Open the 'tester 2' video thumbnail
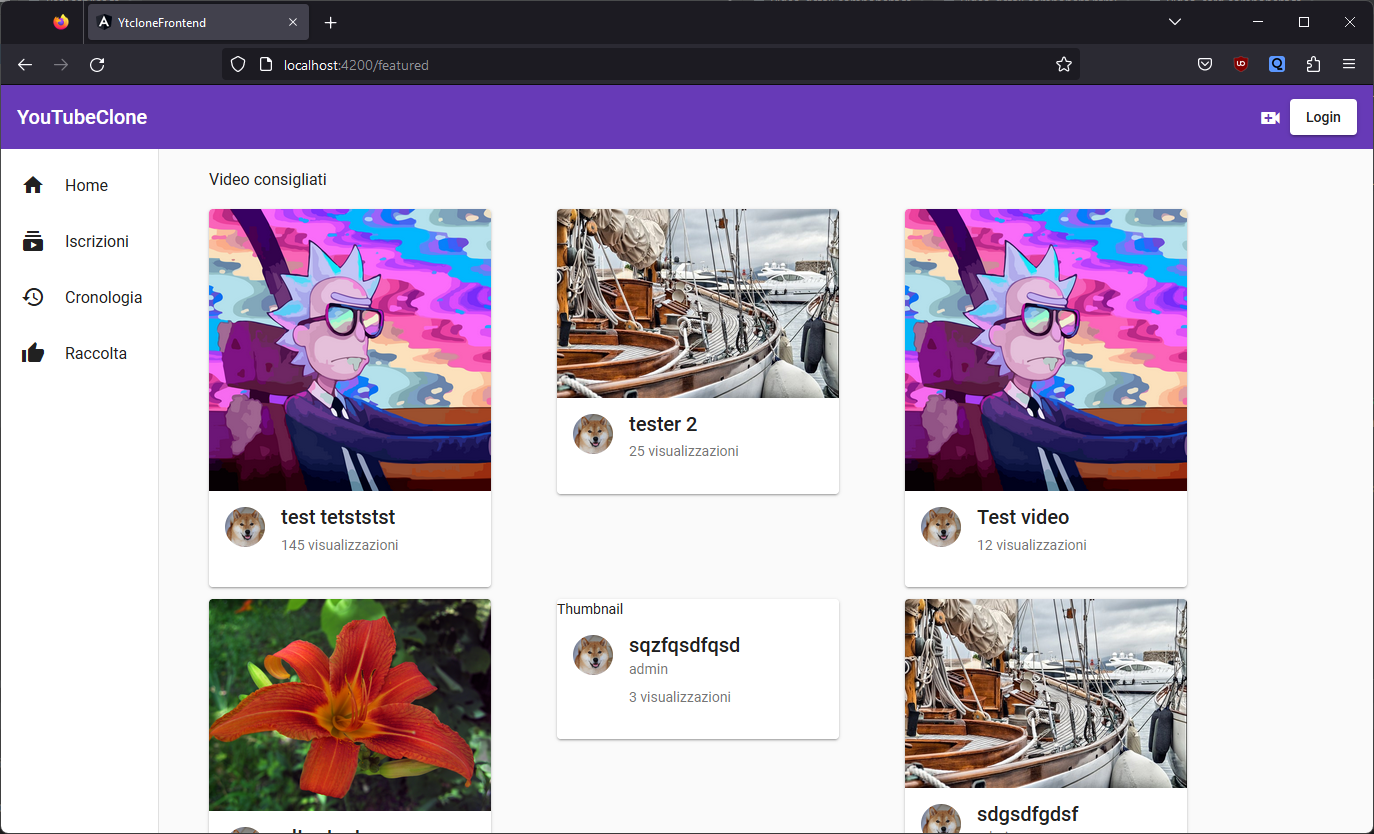Image resolution: width=1374 pixels, height=834 pixels. coord(697,303)
